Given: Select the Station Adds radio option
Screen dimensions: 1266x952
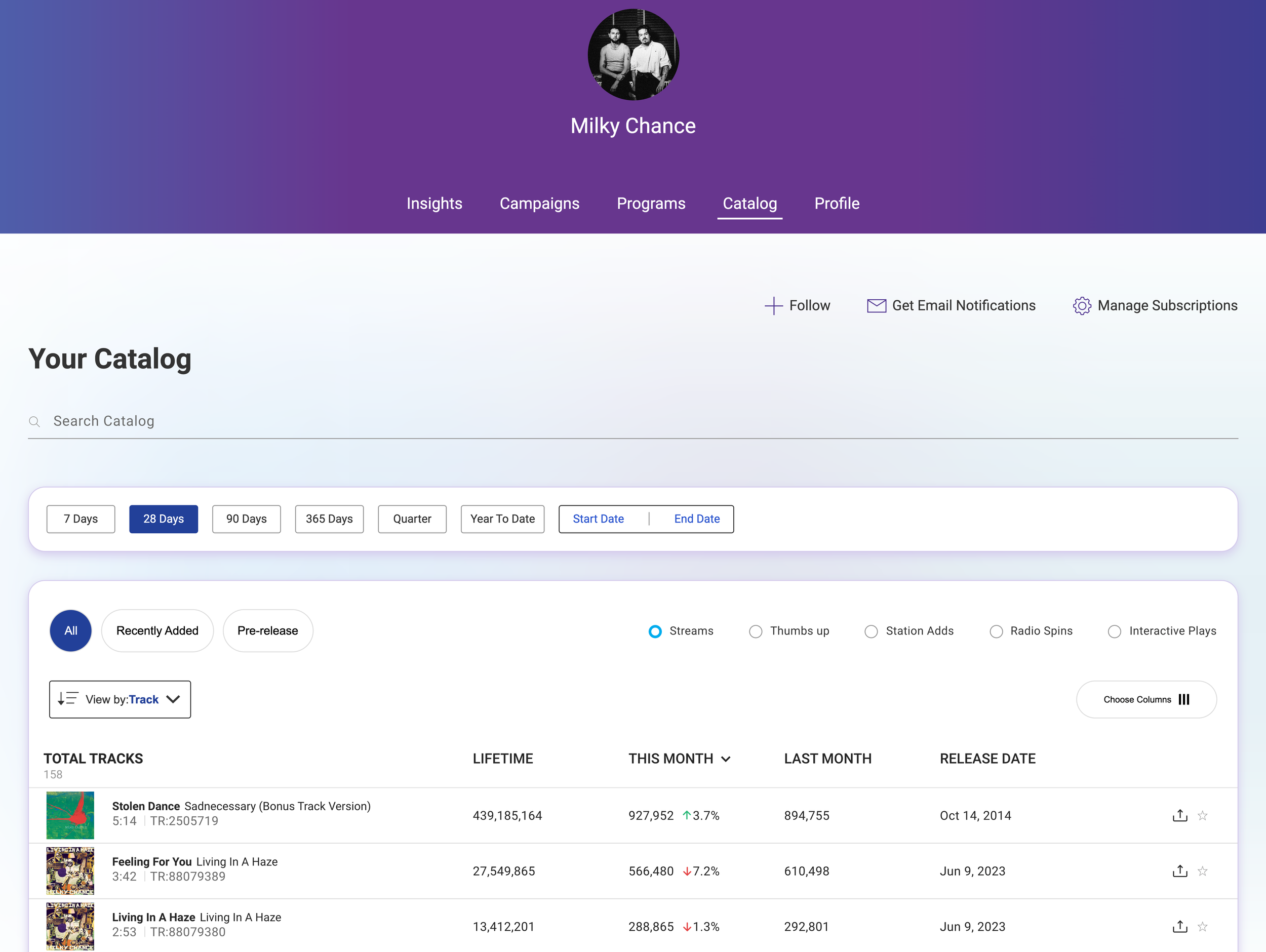Looking at the screenshot, I should click(x=871, y=631).
